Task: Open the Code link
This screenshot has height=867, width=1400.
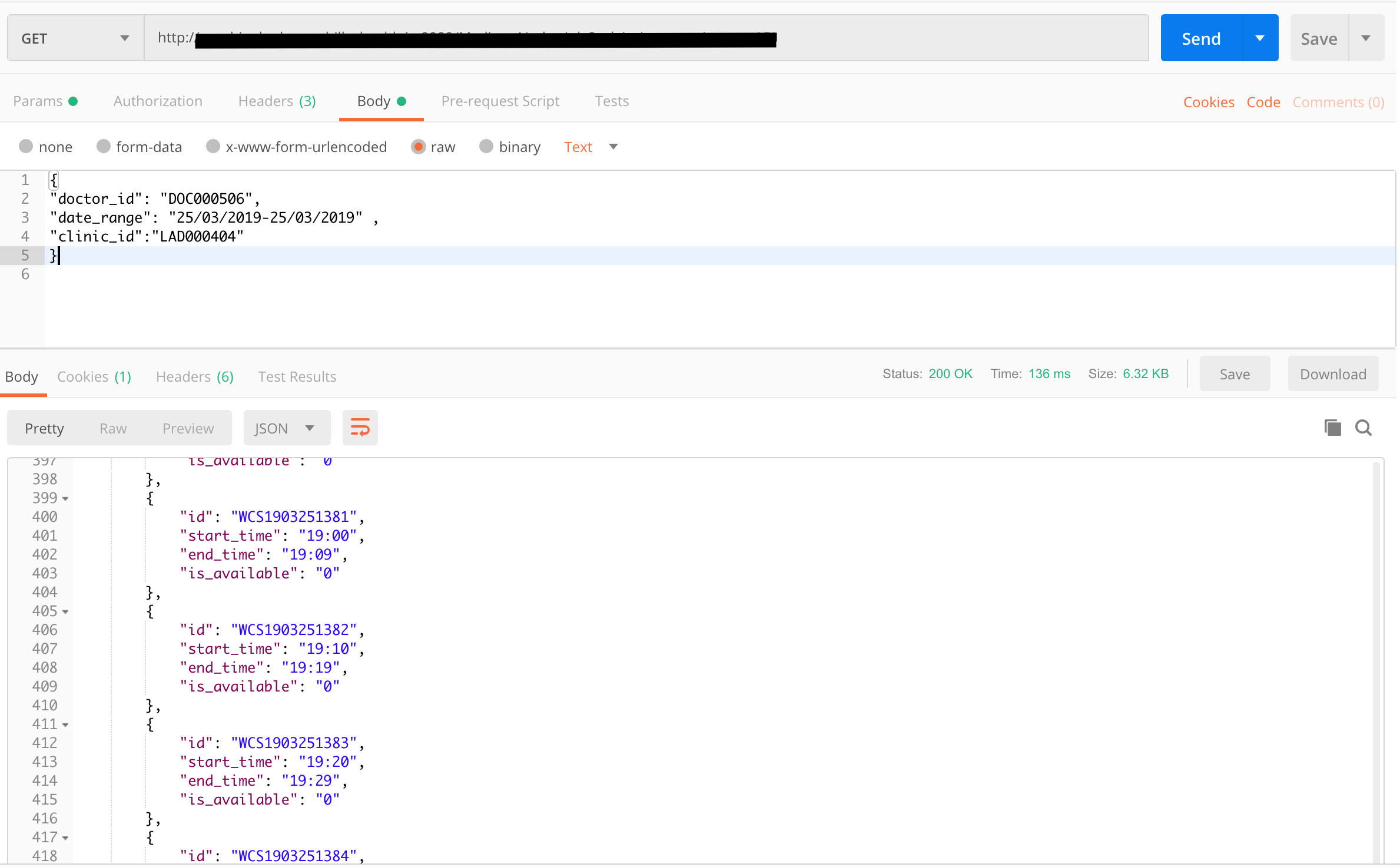Action: click(x=1263, y=102)
